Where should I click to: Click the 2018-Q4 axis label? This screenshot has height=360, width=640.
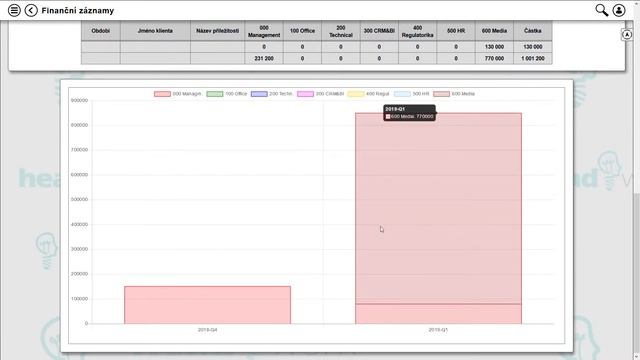click(x=207, y=330)
